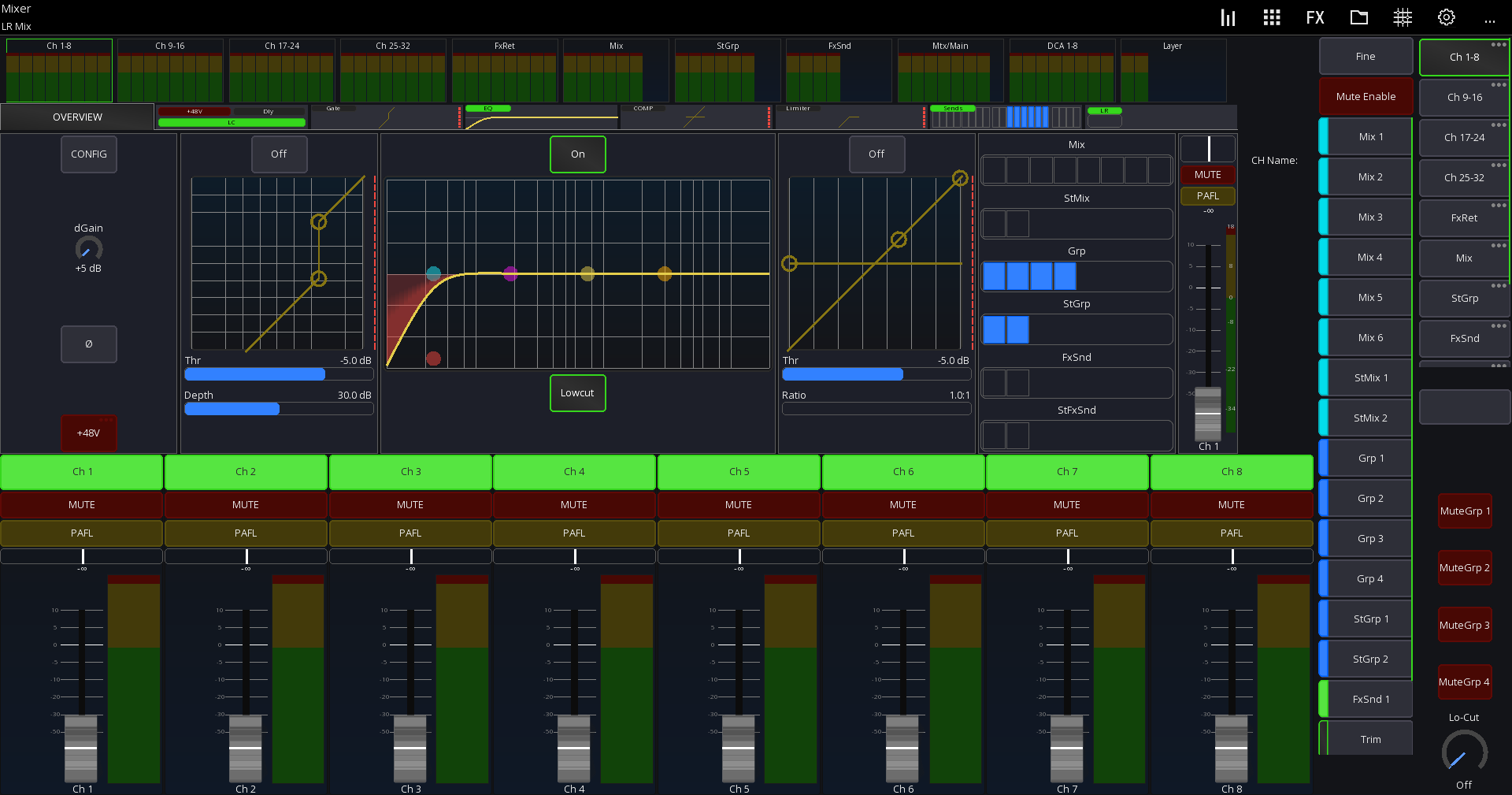This screenshot has width=1512, height=795.
Task: Toggle the EQ On button
Action: click(577, 154)
